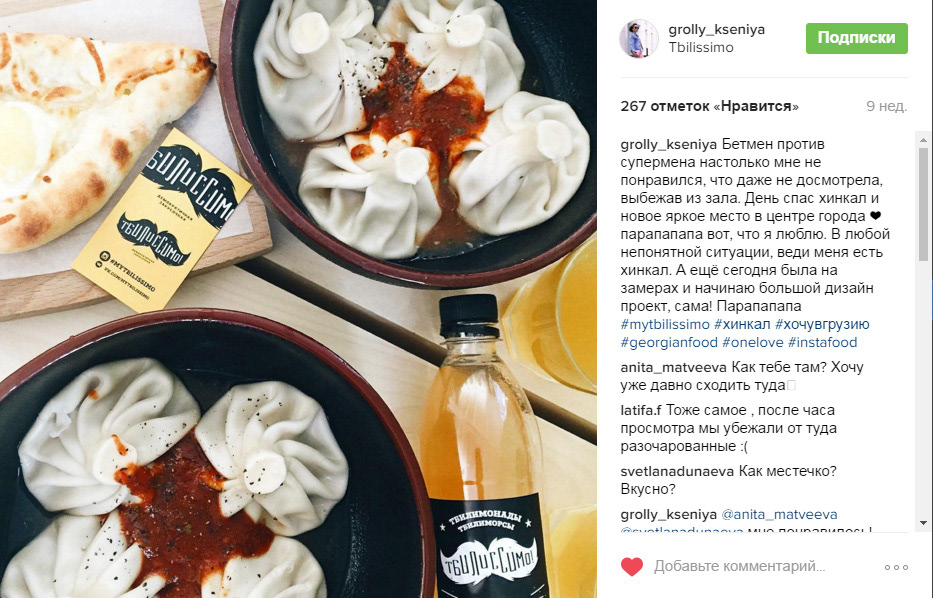The image size is (933, 598).
Task: Open the grolly_kseniya username in header
Action: pyautogui.click(x=716, y=30)
